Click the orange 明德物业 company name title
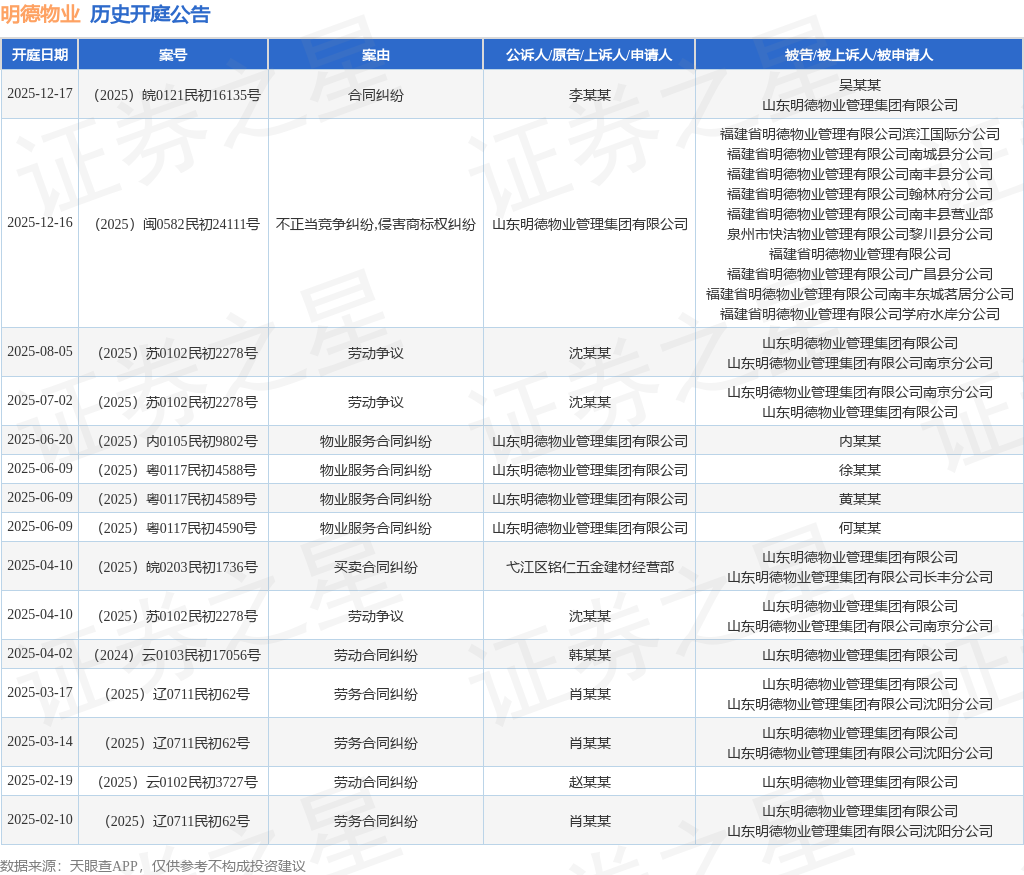The image size is (1024, 875). [40, 14]
